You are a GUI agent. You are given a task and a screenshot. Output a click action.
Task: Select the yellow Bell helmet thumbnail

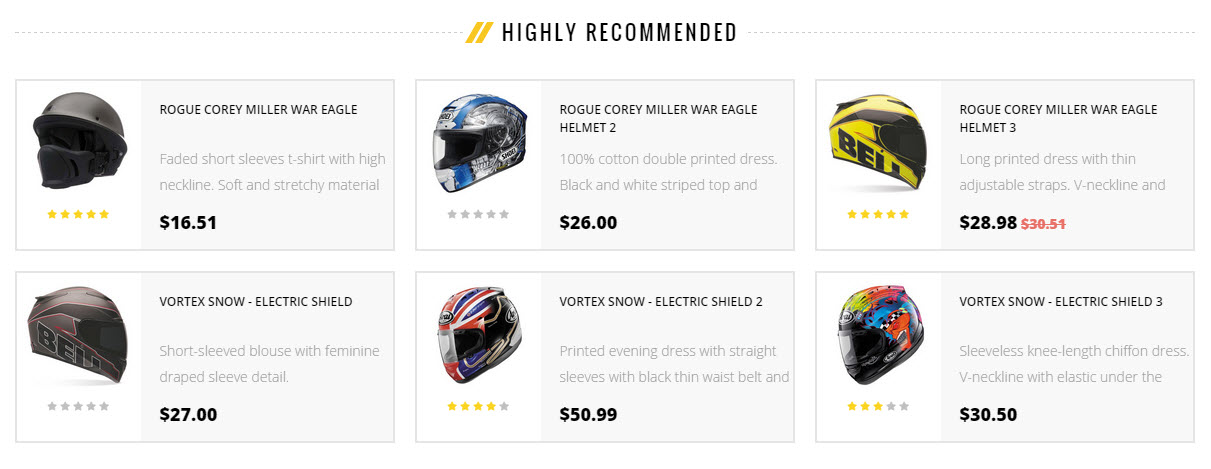878,143
